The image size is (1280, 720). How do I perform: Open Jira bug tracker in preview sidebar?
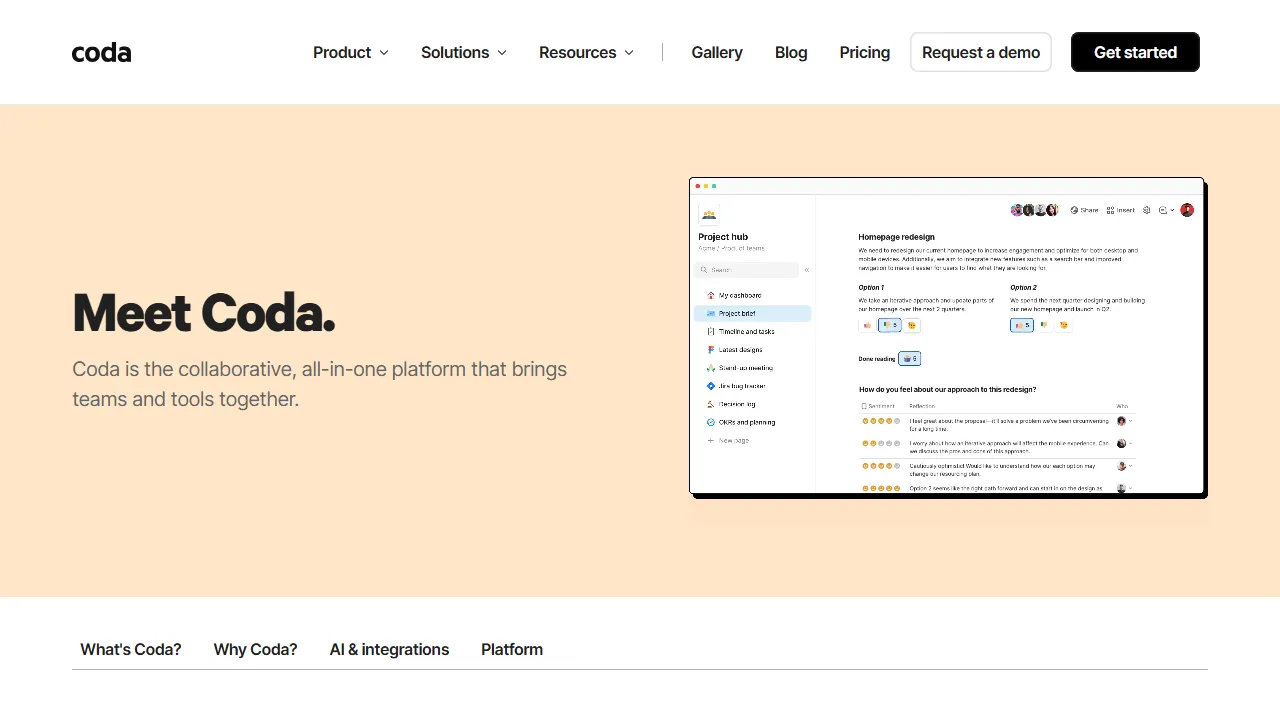[x=735, y=386]
